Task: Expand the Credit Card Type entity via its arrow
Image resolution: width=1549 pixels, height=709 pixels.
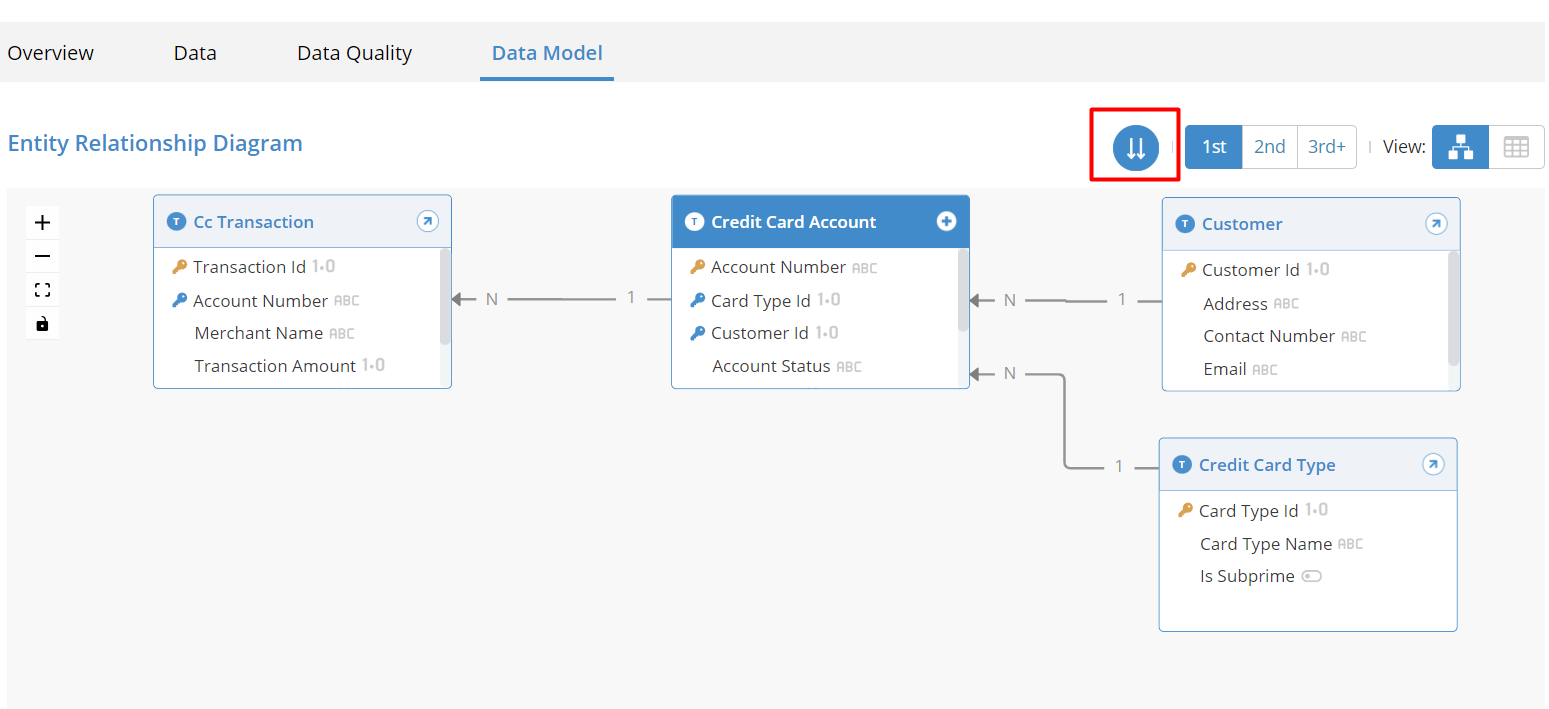Action: (1433, 464)
